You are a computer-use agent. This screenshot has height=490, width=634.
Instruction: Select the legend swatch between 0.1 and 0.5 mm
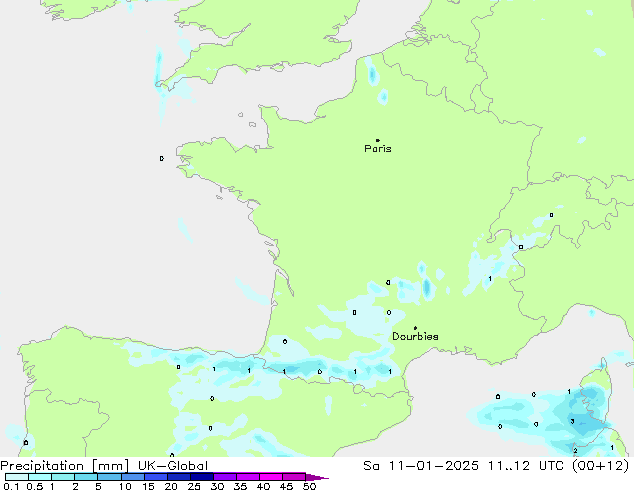pos(17,477)
